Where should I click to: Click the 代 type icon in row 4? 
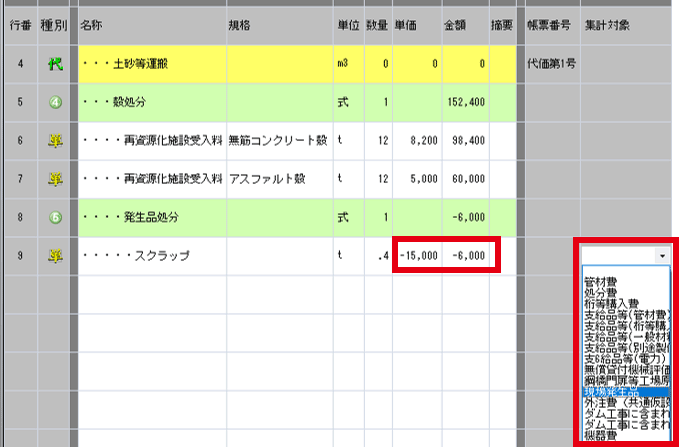pyautogui.click(x=54, y=63)
